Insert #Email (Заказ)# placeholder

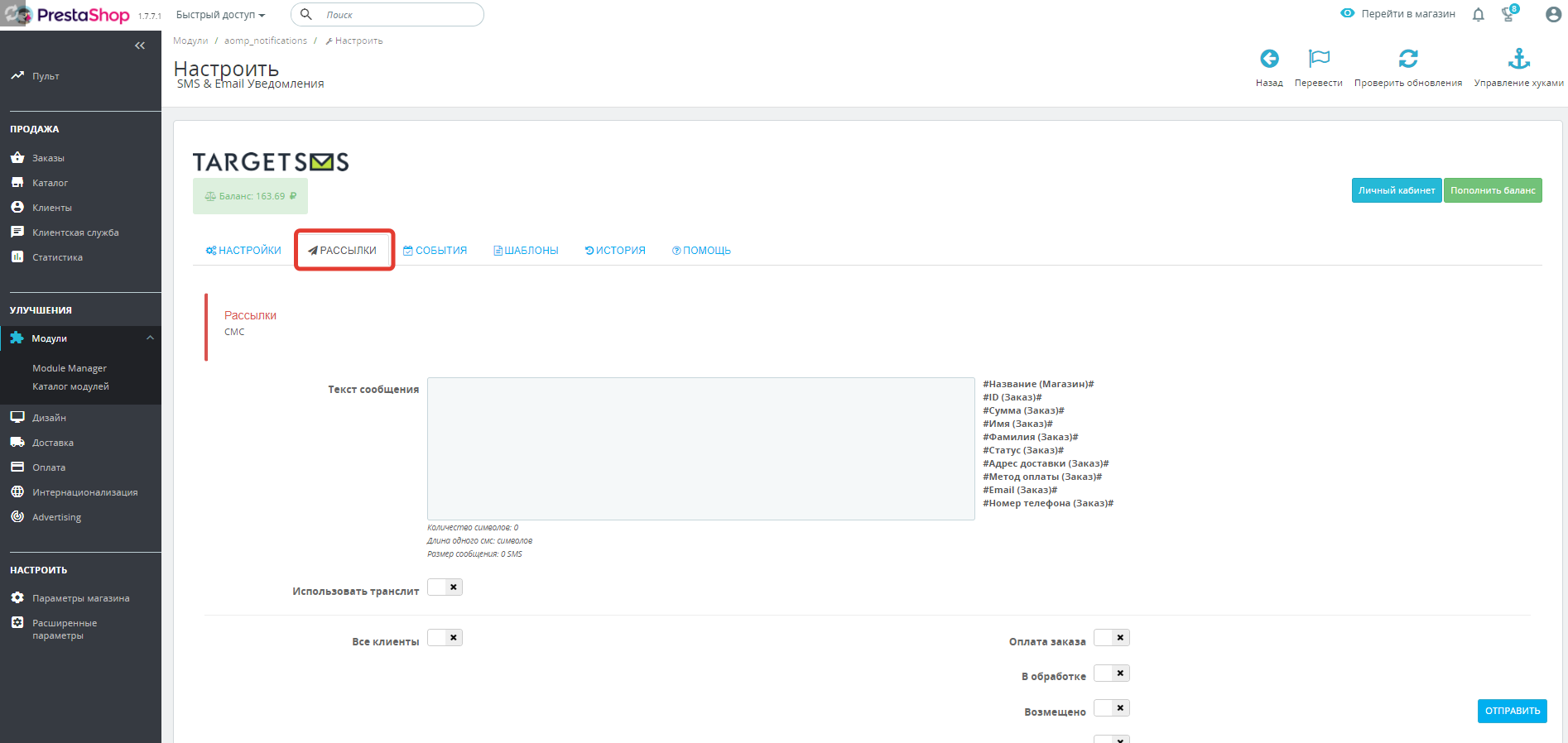[x=1020, y=490]
